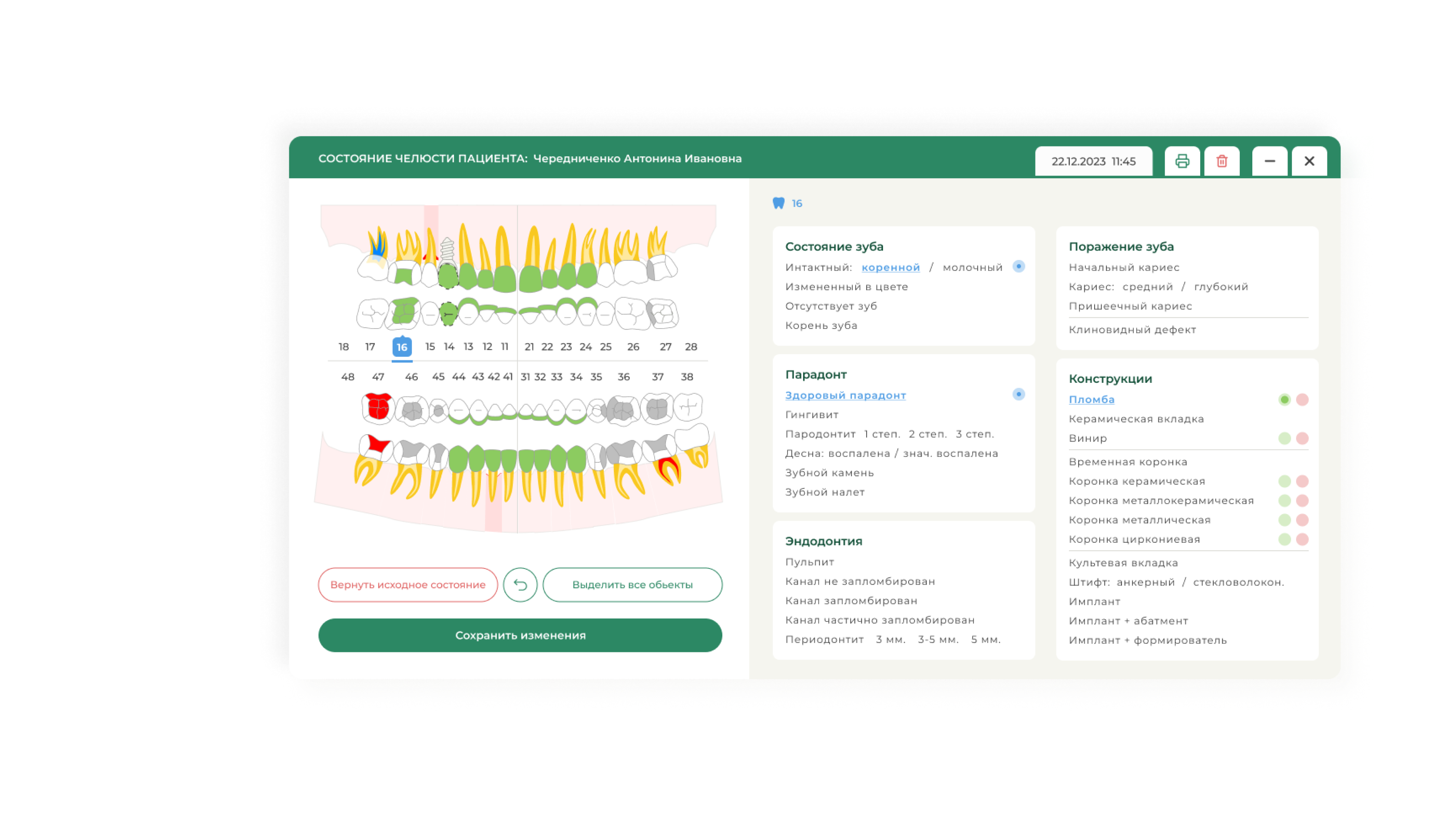Screen dimensions: 1456x814
Task: Click the red trash delete icon
Action: coord(1221,161)
